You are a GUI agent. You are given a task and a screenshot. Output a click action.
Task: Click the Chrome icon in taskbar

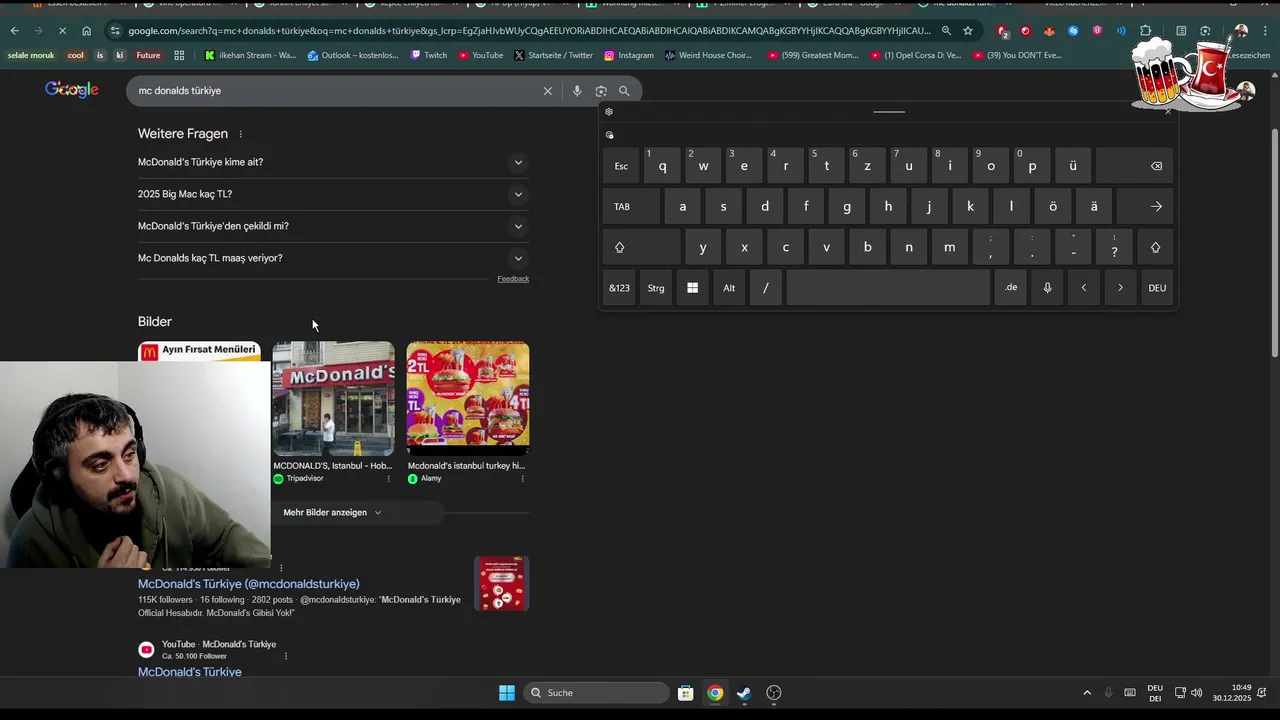[715, 693]
